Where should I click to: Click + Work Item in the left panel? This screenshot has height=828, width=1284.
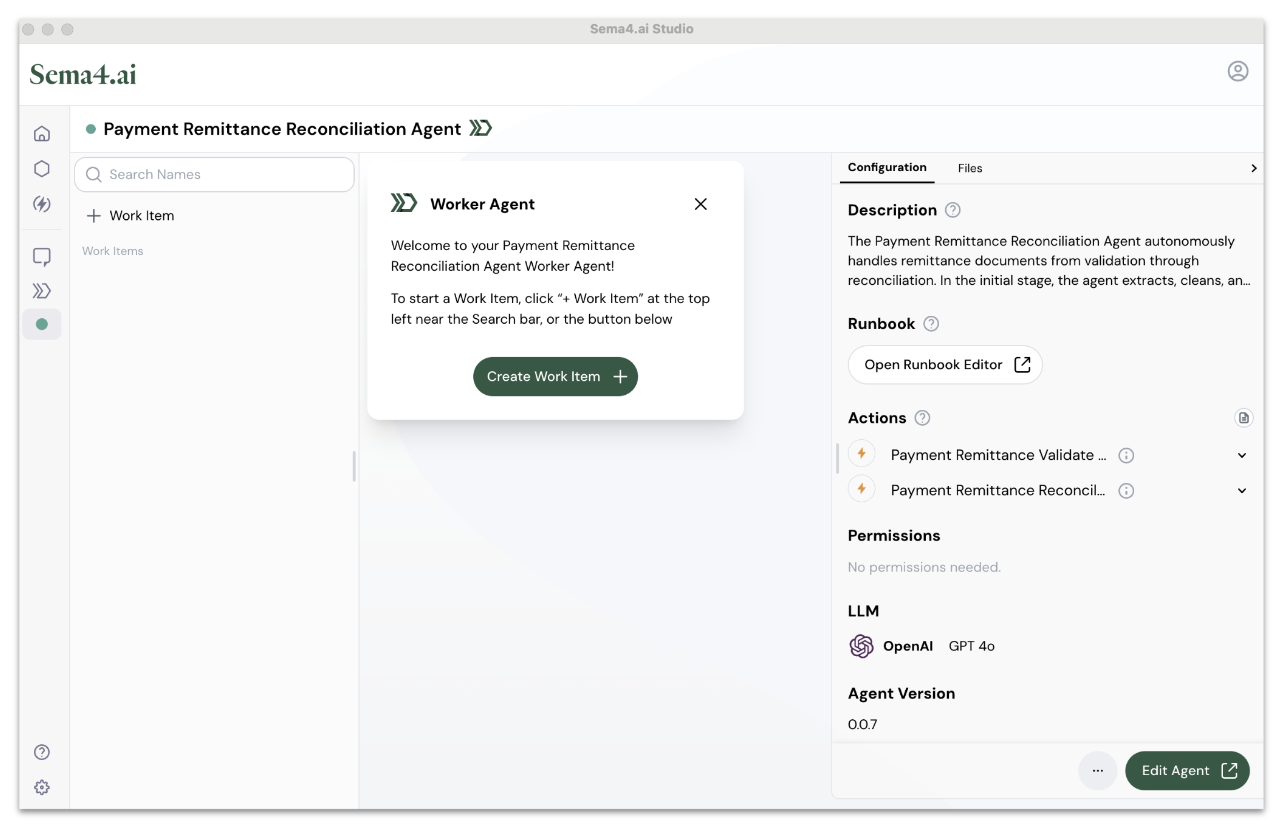[x=131, y=215]
